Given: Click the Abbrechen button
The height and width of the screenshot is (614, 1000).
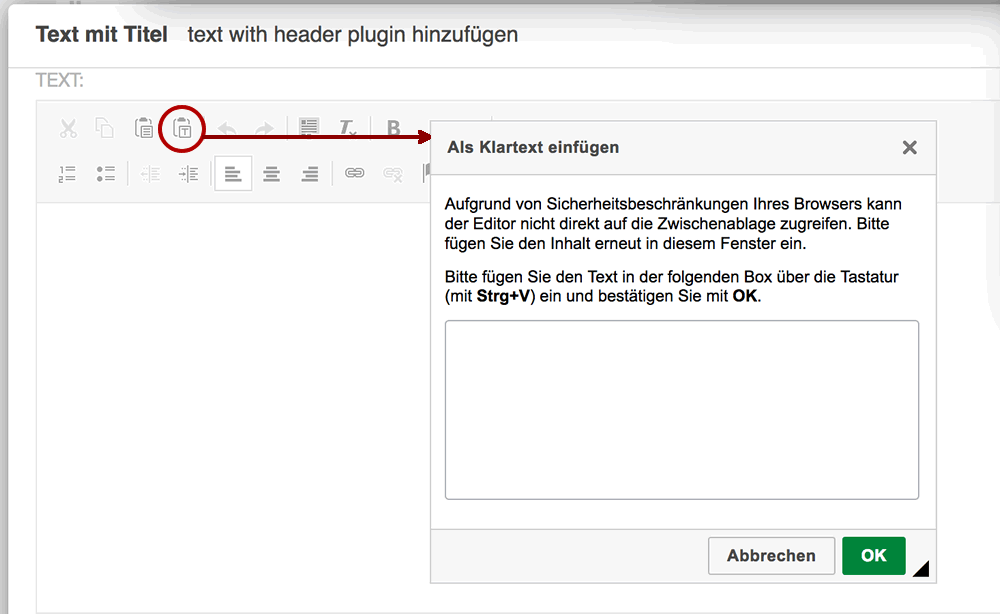Looking at the screenshot, I should [771, 555].
